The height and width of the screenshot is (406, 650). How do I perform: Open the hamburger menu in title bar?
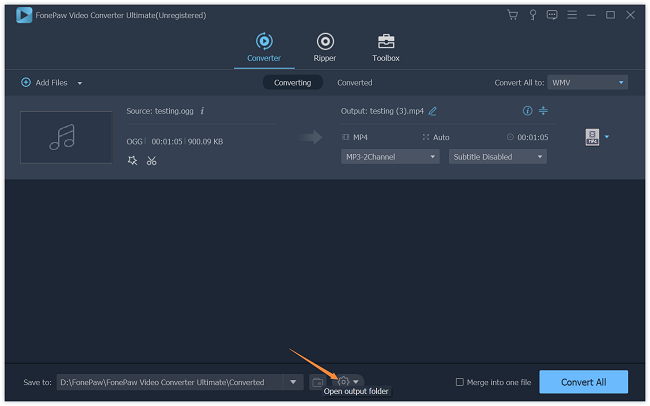pos(572,15)
